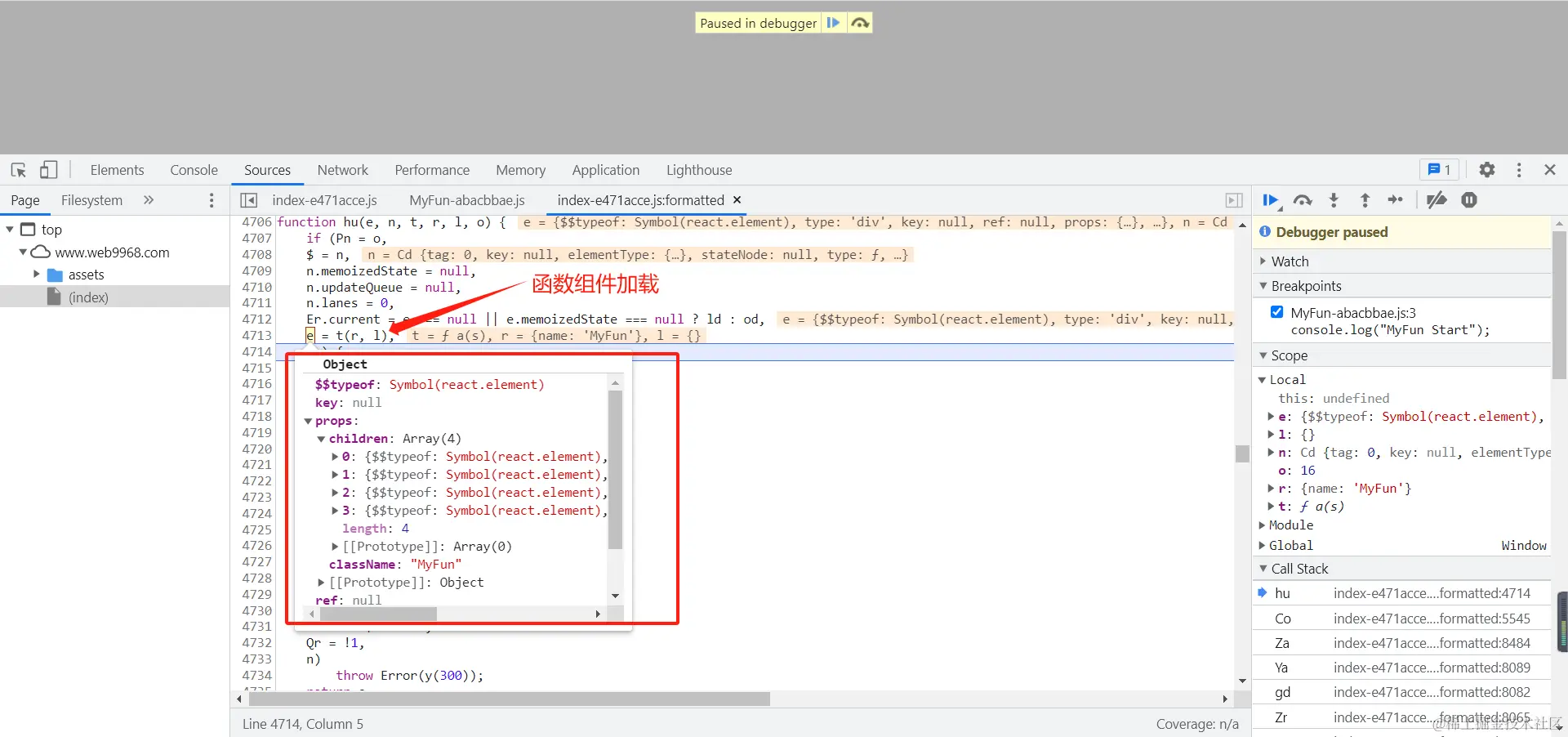Click the code editor horizontal scrollbar
The image size is (1568, 737).
point(509,699)
